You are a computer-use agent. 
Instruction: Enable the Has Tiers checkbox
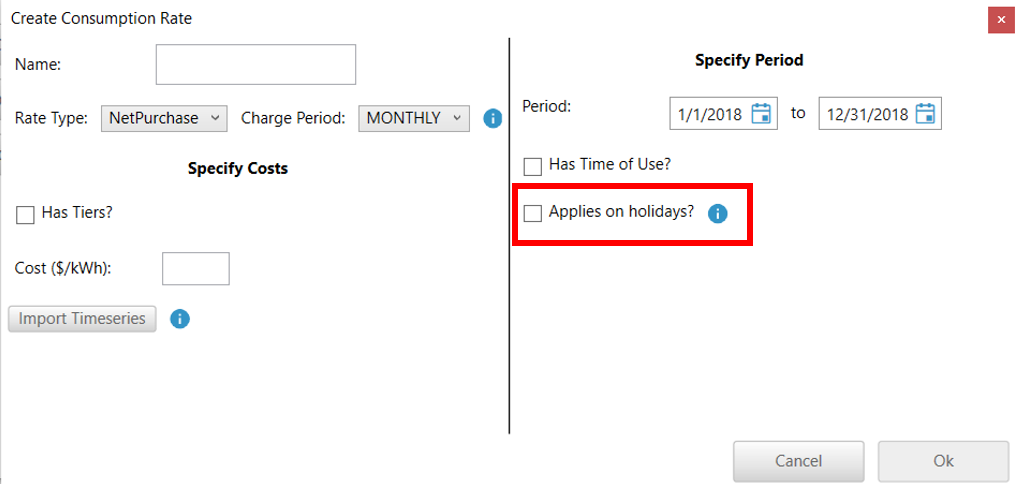(26, 214)
